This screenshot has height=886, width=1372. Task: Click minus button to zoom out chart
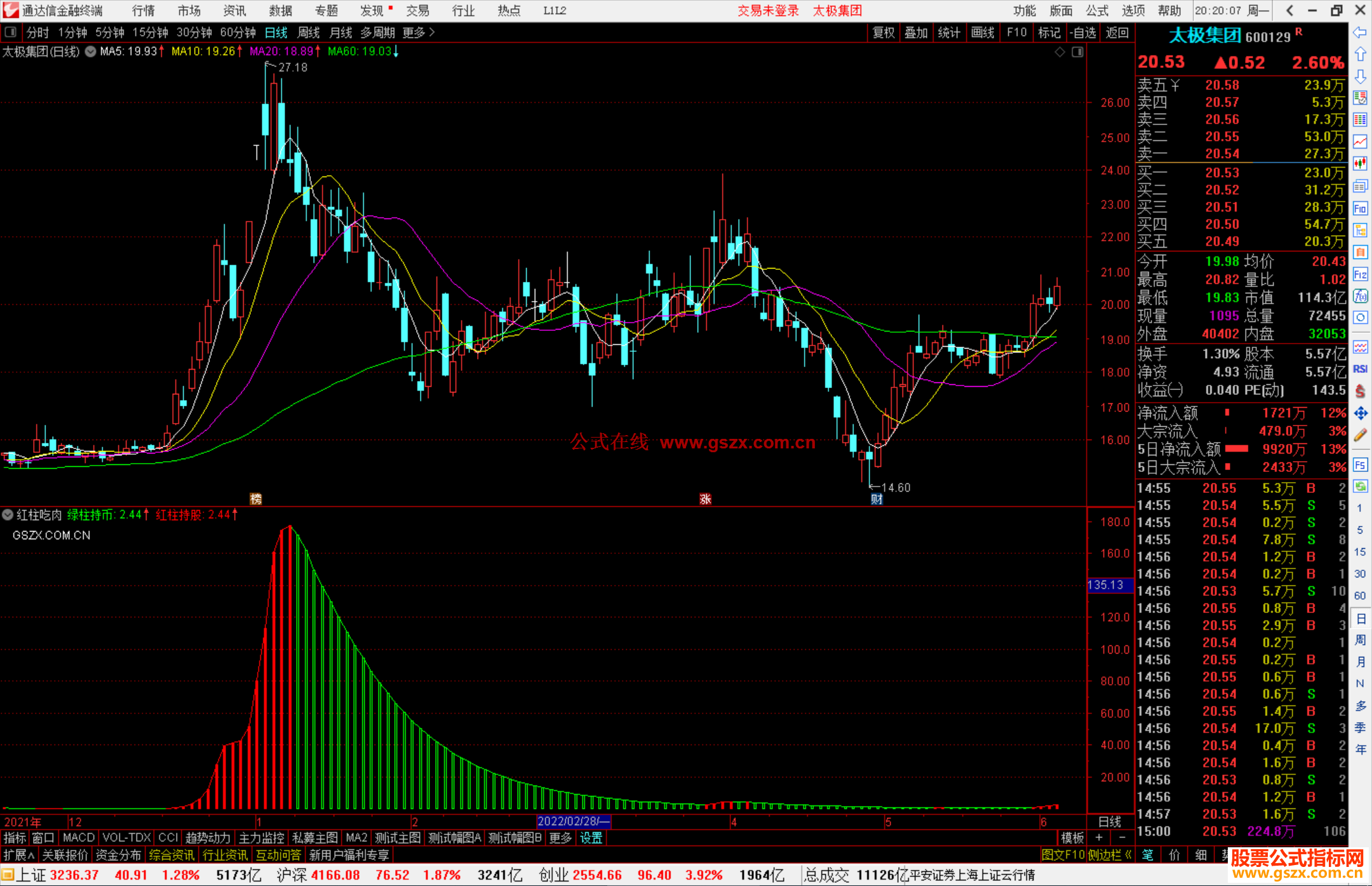coord(1122,838)
